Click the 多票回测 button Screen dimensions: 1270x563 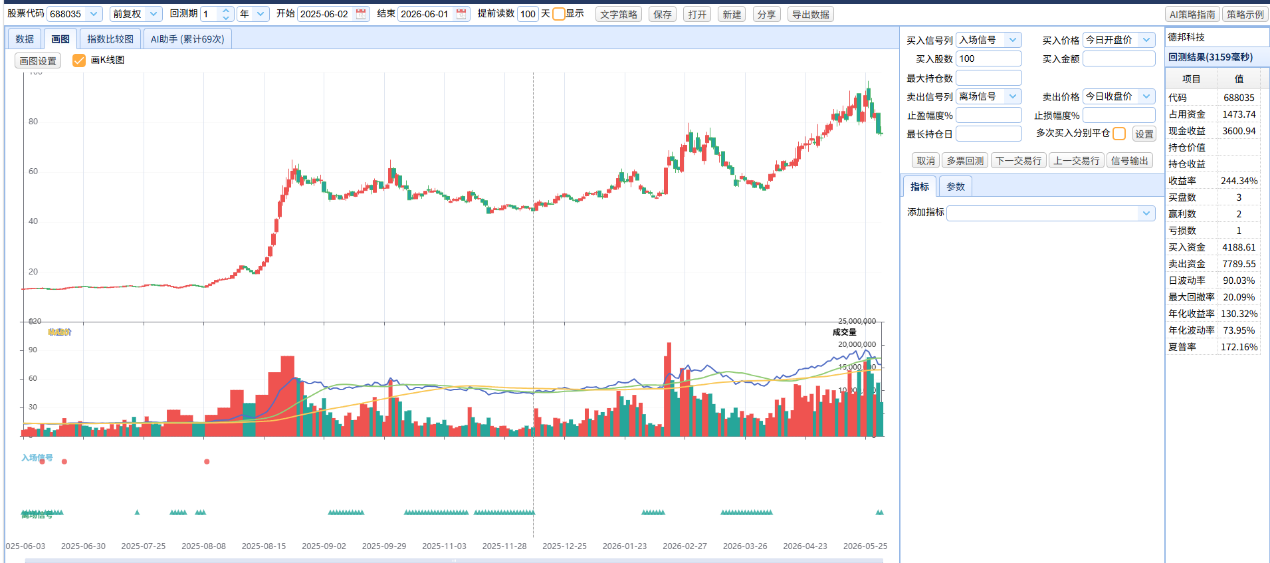click(964, 160)
